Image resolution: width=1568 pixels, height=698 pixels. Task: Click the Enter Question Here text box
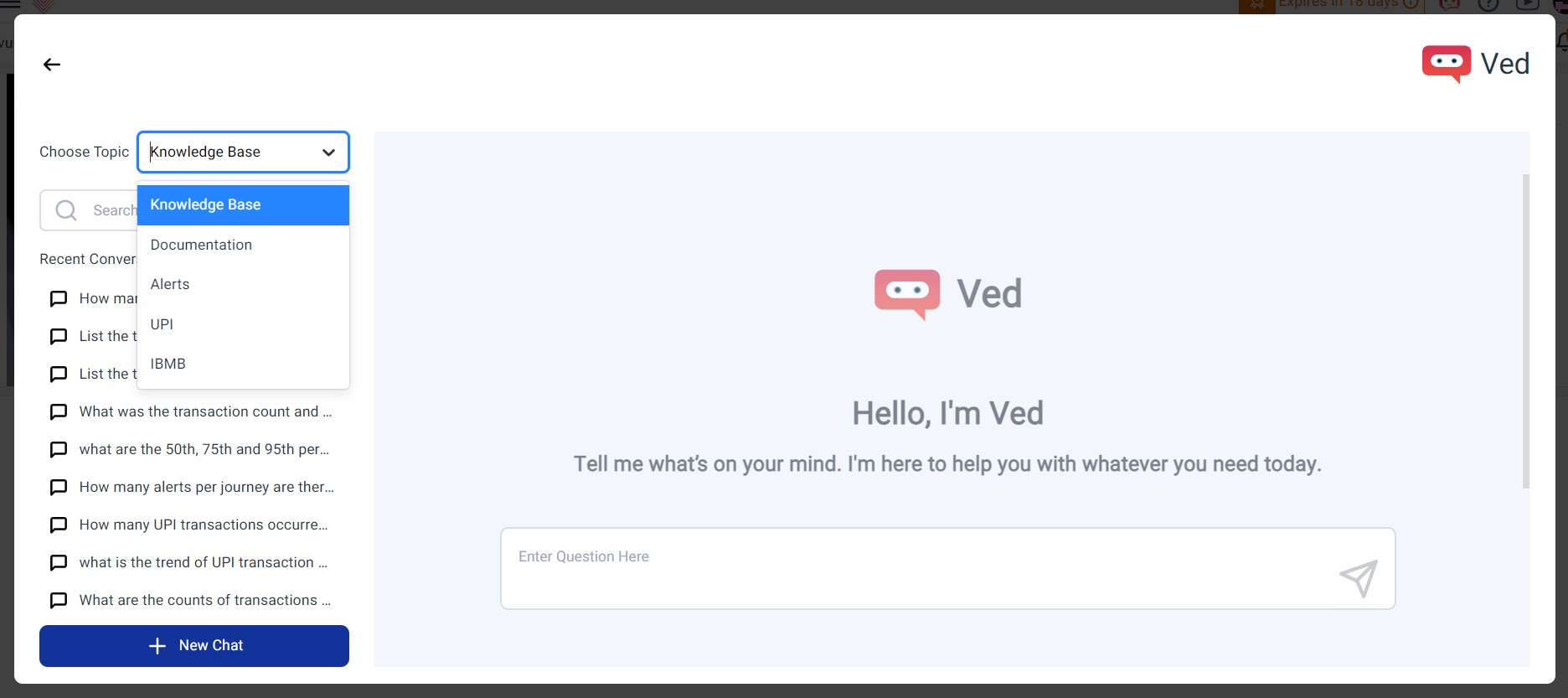(913, 568)
